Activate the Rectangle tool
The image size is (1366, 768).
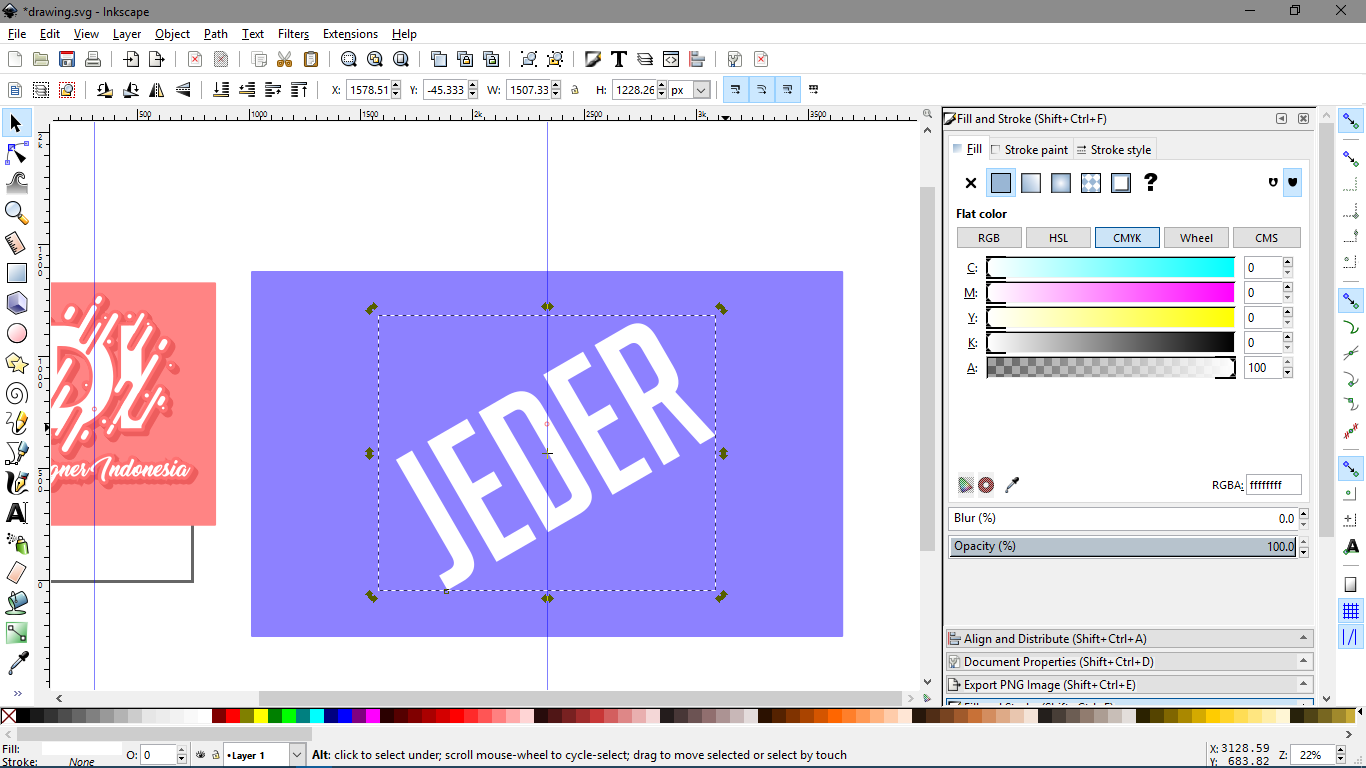click(x=15, y=272)
